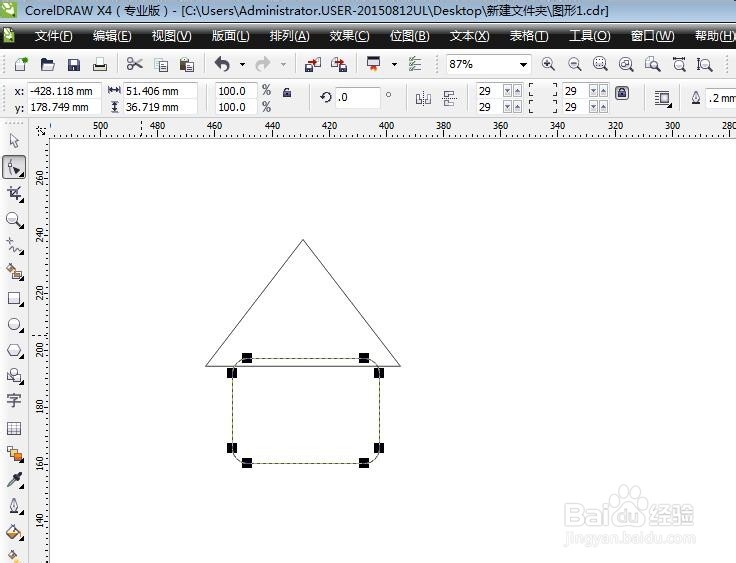
Task: Click the Mirror vertically button
Action: [450, 99]
